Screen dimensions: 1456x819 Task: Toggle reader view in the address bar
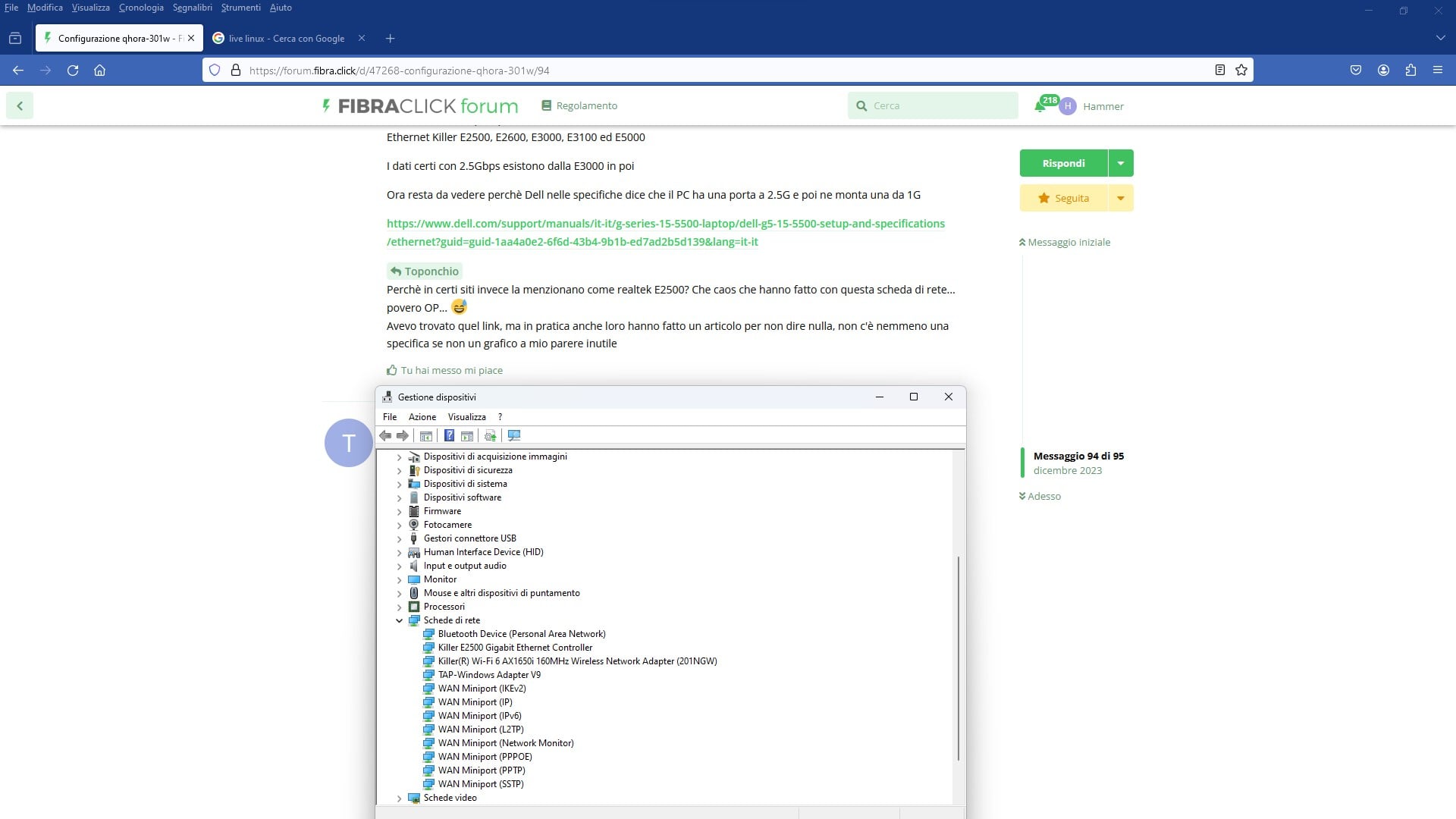click(x=1220, y=70)
